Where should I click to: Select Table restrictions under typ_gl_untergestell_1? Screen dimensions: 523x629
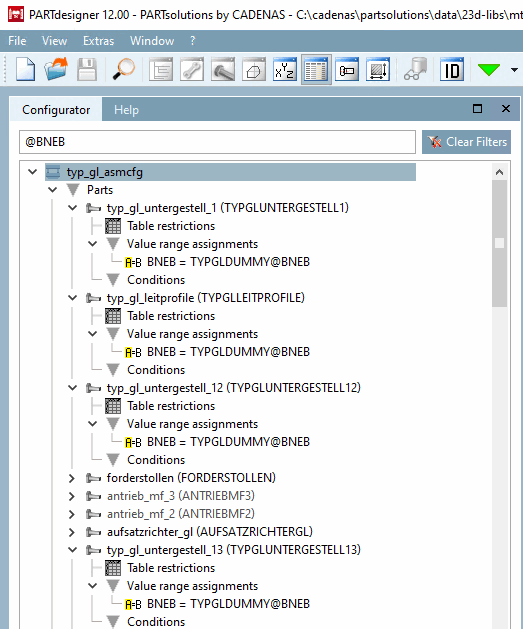pyautogui.click(x=171, y=226)
